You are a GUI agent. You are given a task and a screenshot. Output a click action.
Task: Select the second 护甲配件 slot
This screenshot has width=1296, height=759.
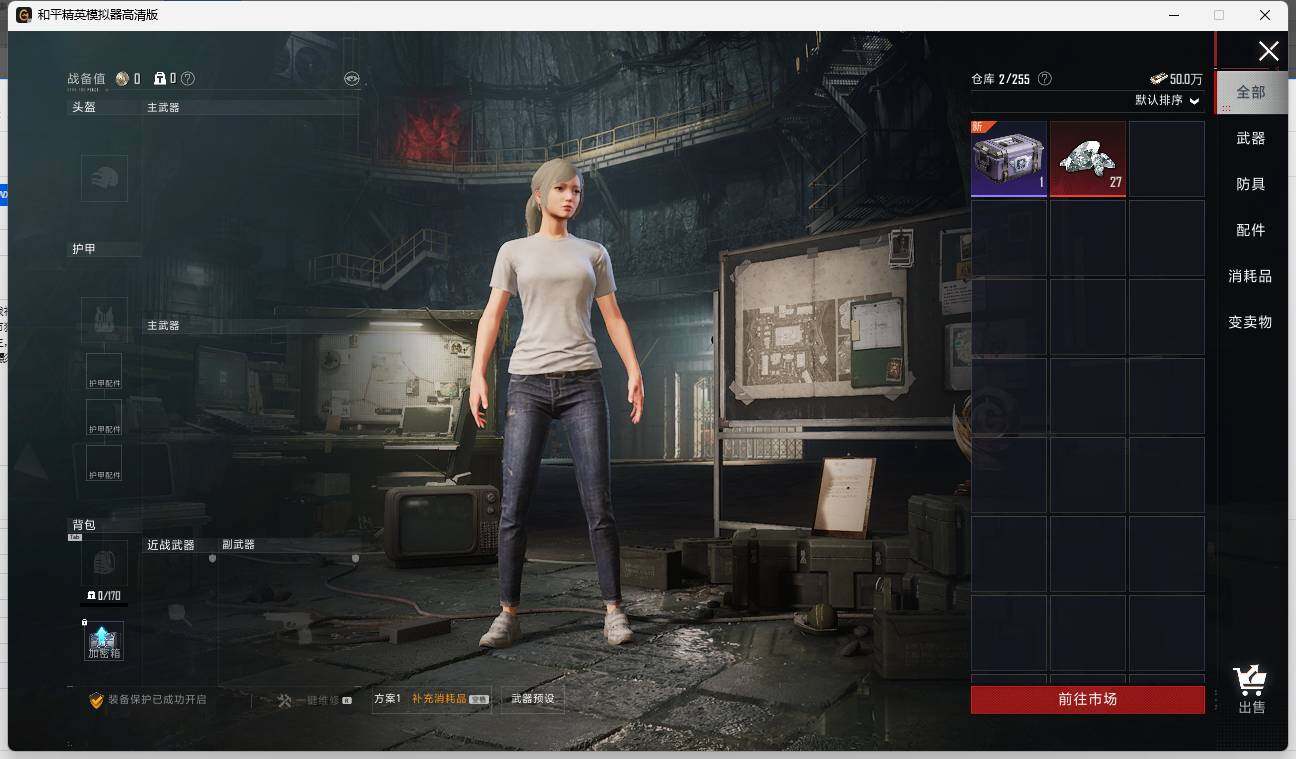(x=104, y=417)
